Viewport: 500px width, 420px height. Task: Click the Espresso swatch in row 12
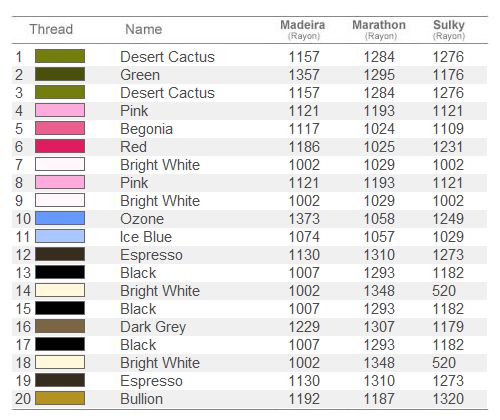60,254
